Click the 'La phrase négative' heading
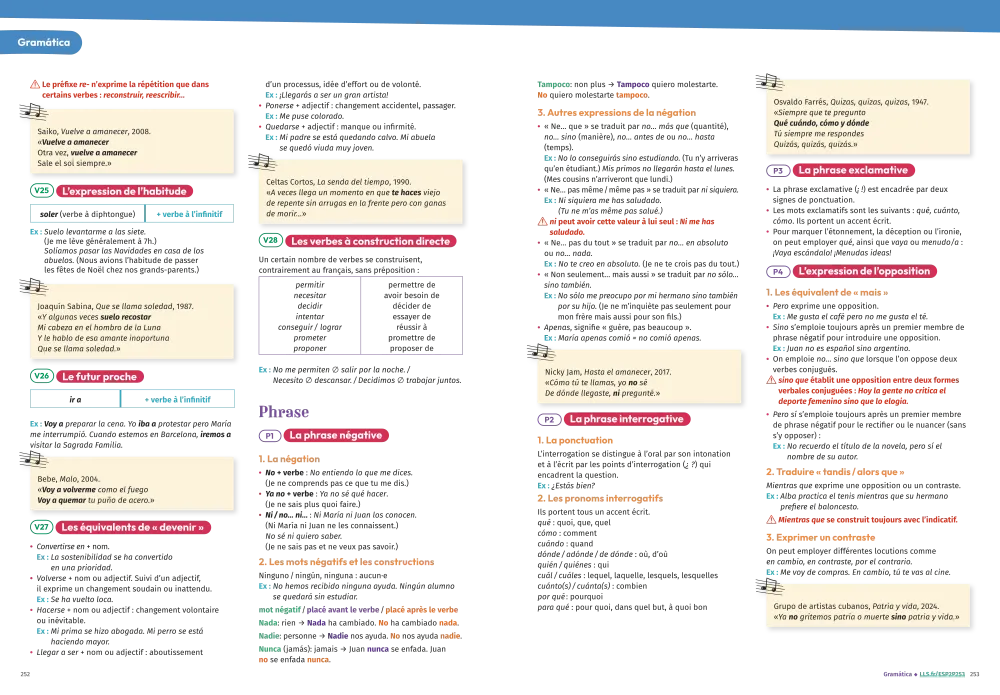The width and height of the screenshot is (1000, 695). (x=335, y=436)
